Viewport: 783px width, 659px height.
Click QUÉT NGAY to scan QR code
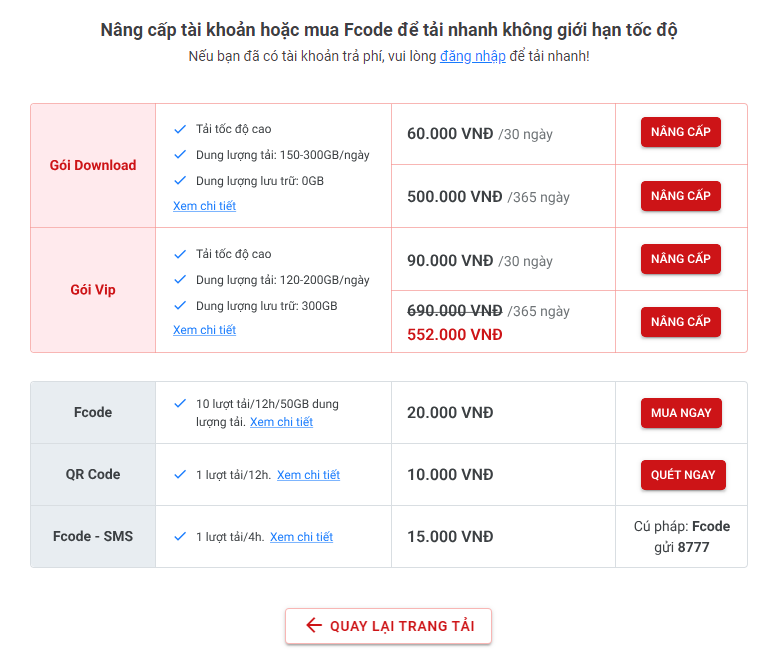(683, 475)
